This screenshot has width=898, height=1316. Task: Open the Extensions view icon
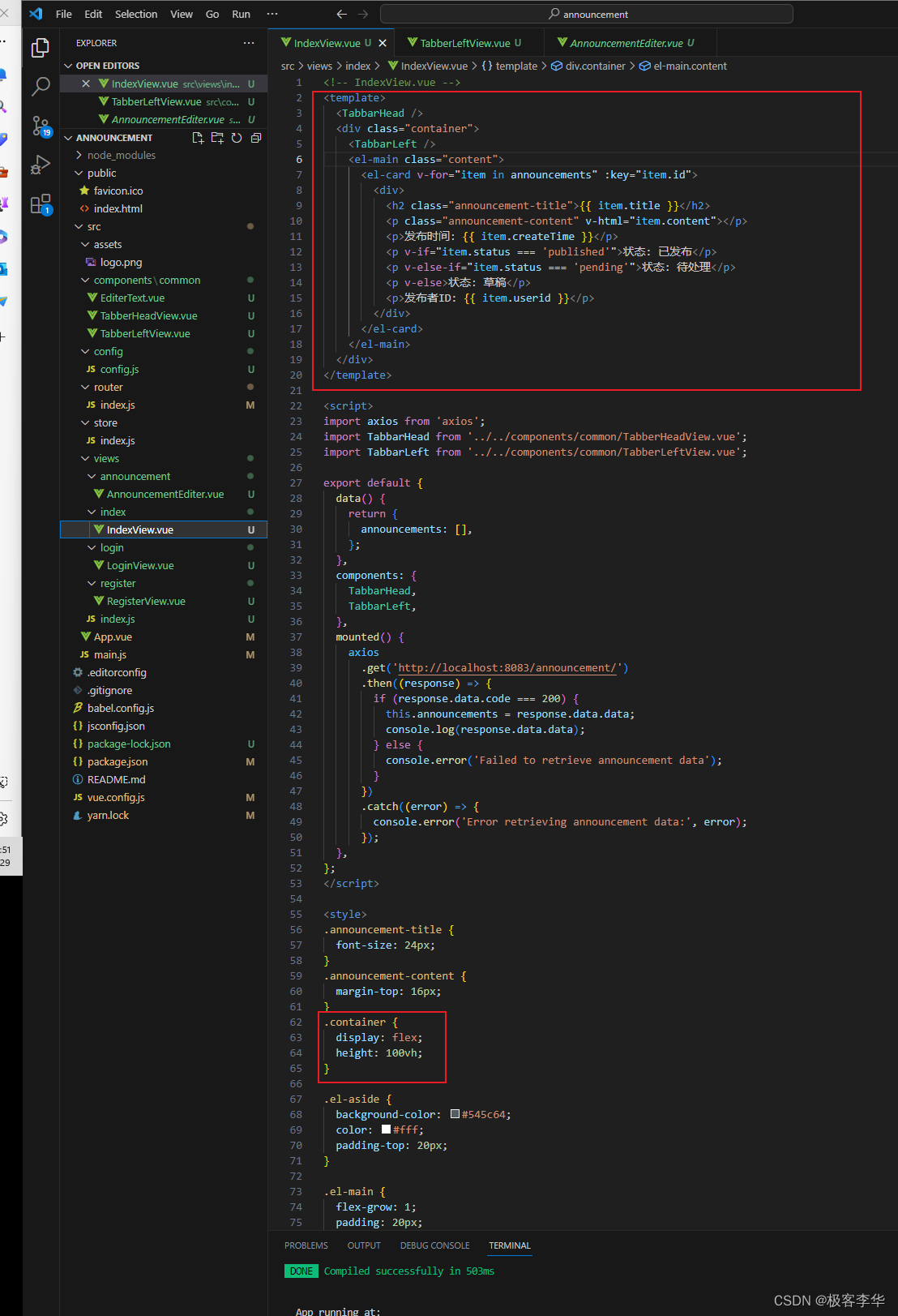[41, 204]
